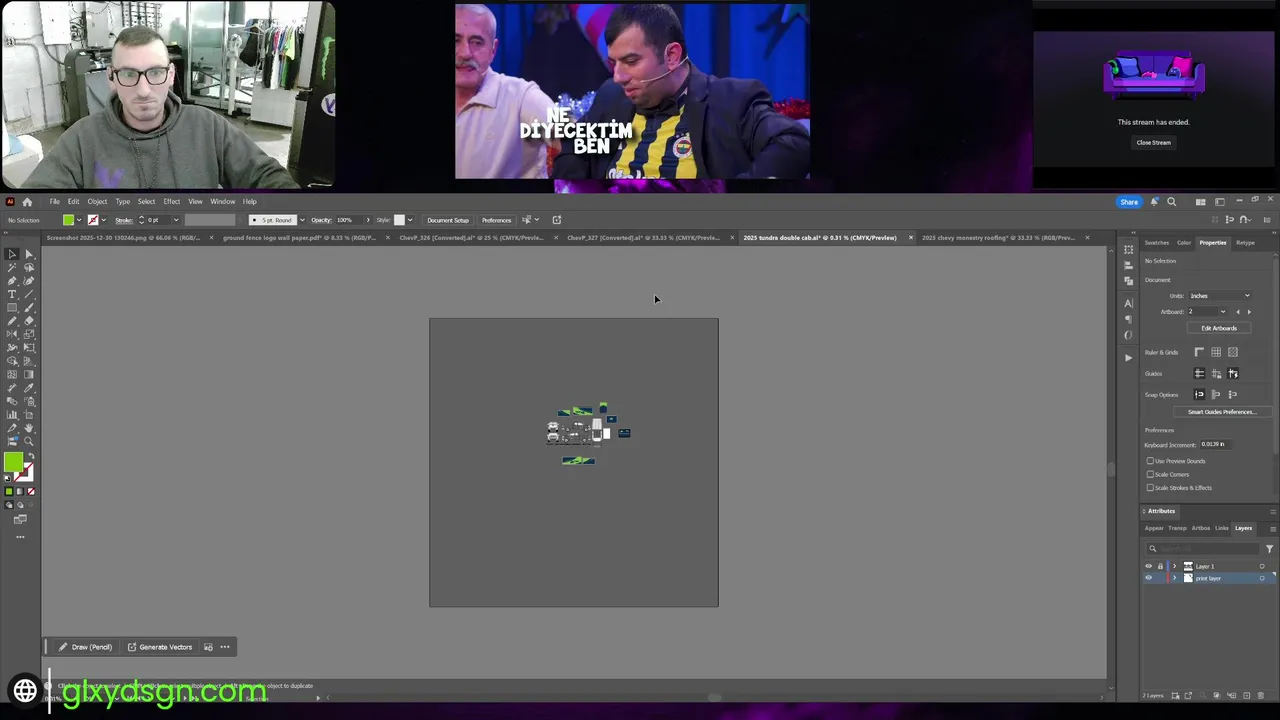The height and width of the screenshot is (720, 1280).
Task: Select the Hand tool
Action: 28,428
